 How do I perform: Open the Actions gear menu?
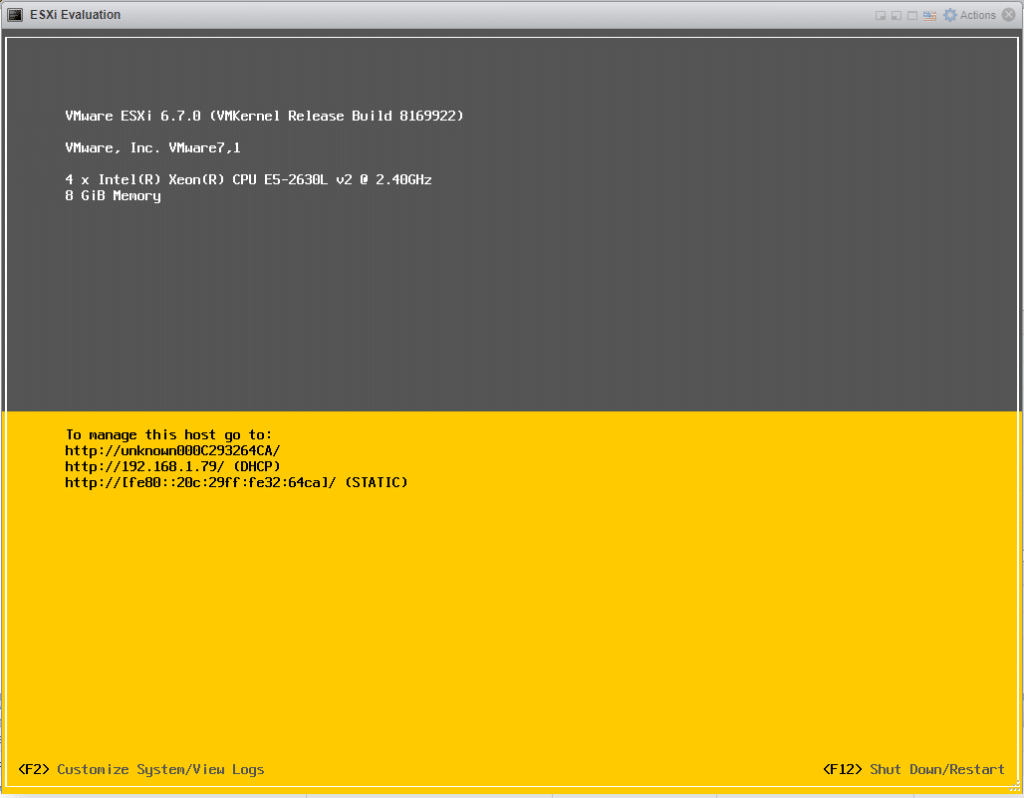[x=969, y=15]
